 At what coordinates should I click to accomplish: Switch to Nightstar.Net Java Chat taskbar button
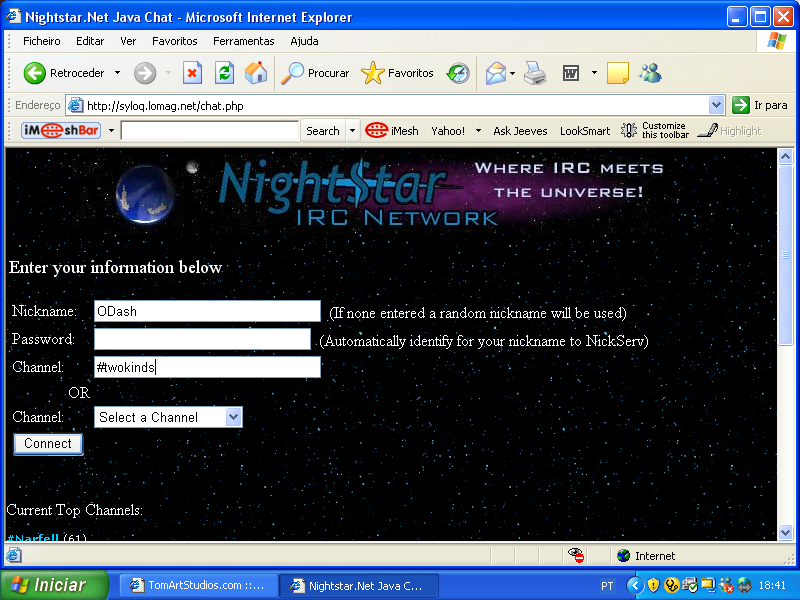359,585
